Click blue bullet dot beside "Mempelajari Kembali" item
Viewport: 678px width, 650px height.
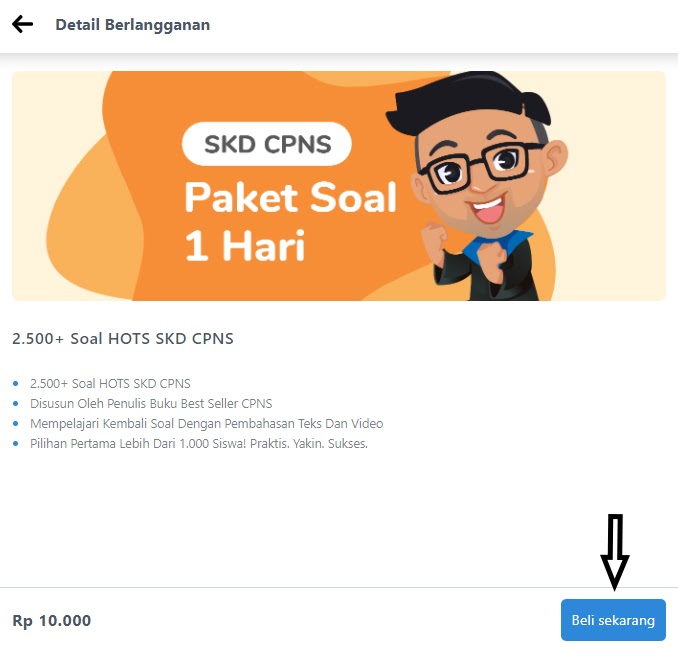click(16, 423)
